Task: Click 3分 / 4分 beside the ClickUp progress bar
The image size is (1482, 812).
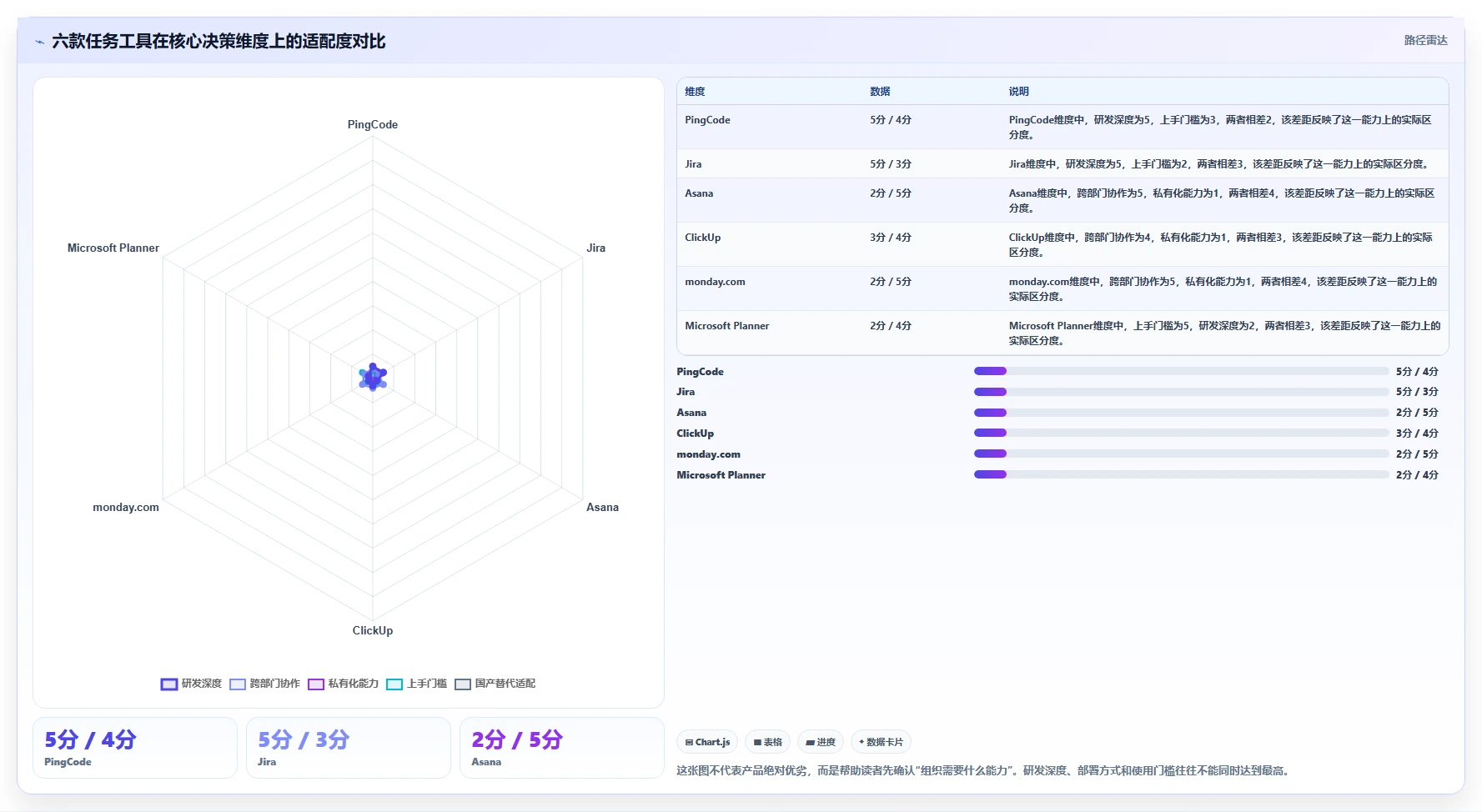Action: pyautogui.click(x=1417, y=434)
